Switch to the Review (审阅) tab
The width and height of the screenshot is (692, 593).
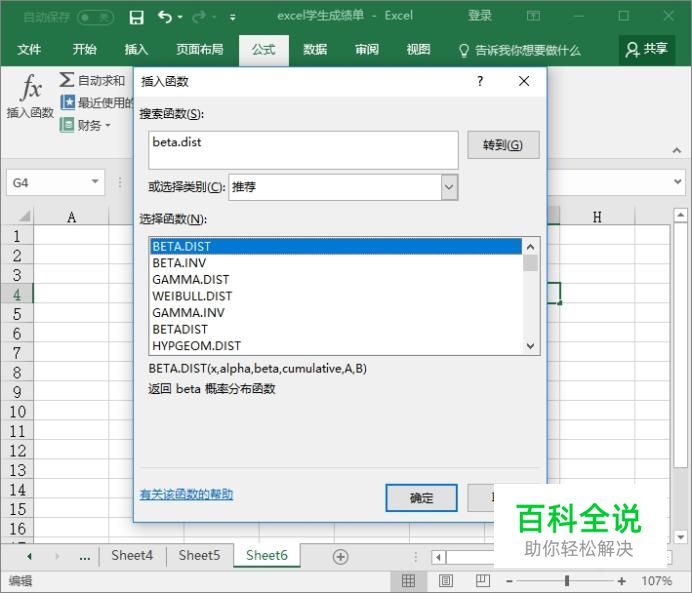[x=367, y=49]
